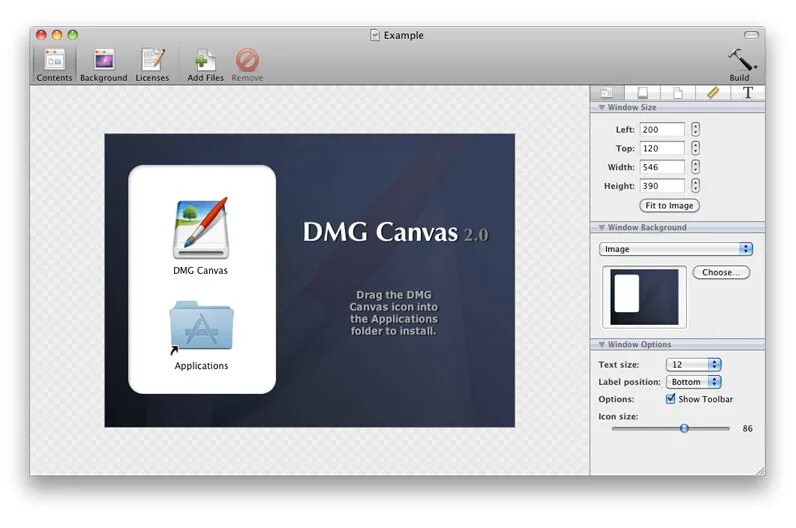Collapse the Window Options section
Image resolution: width=796 pixels, height=528 pixels.
click(602, 345)
